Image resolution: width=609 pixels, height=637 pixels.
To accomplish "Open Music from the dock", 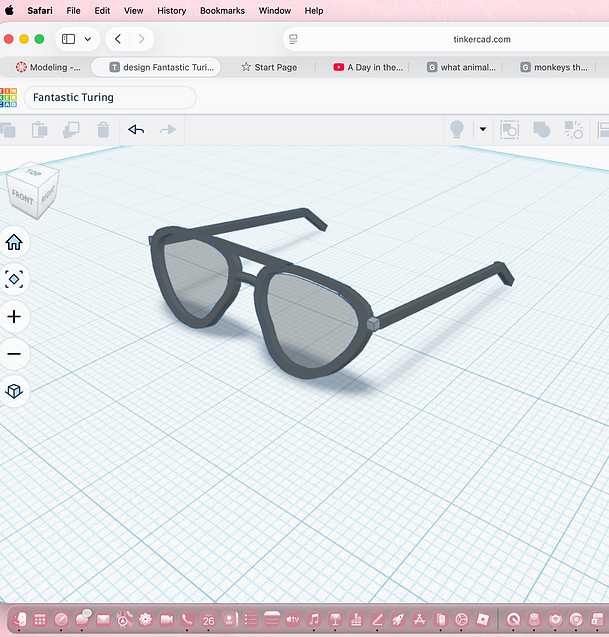I will [314, 619].
